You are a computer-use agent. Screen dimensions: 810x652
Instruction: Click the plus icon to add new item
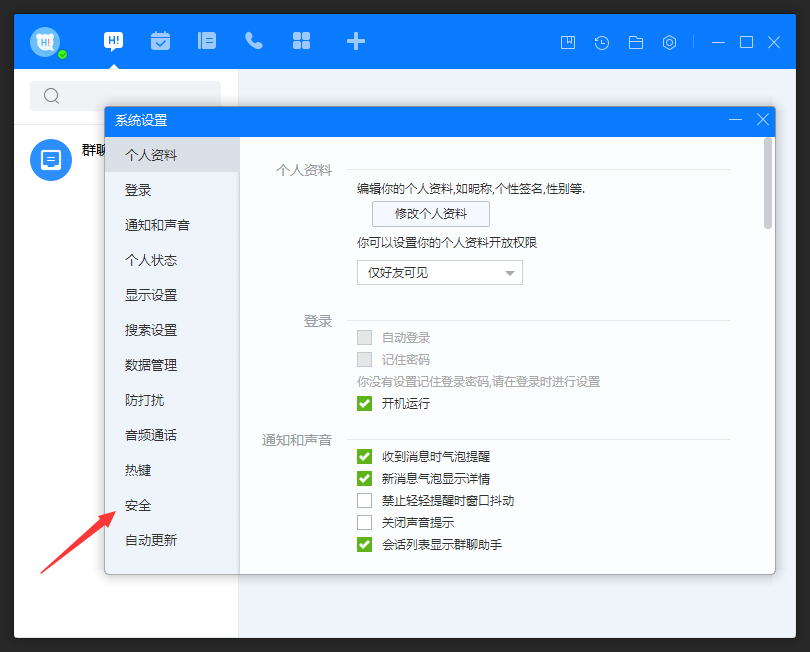(355, 41)
